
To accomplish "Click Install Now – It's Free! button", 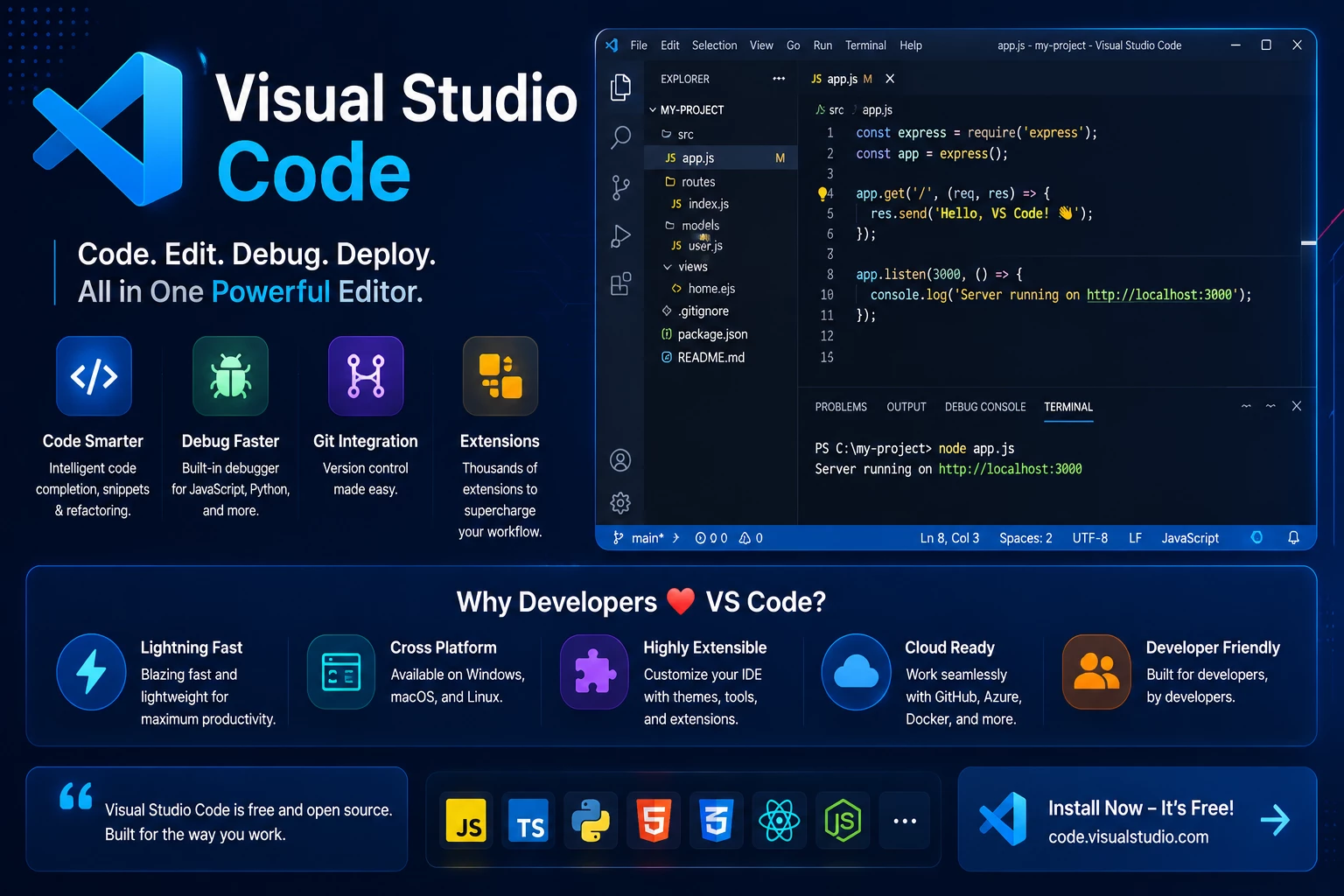I will [x=1137, y=819].
